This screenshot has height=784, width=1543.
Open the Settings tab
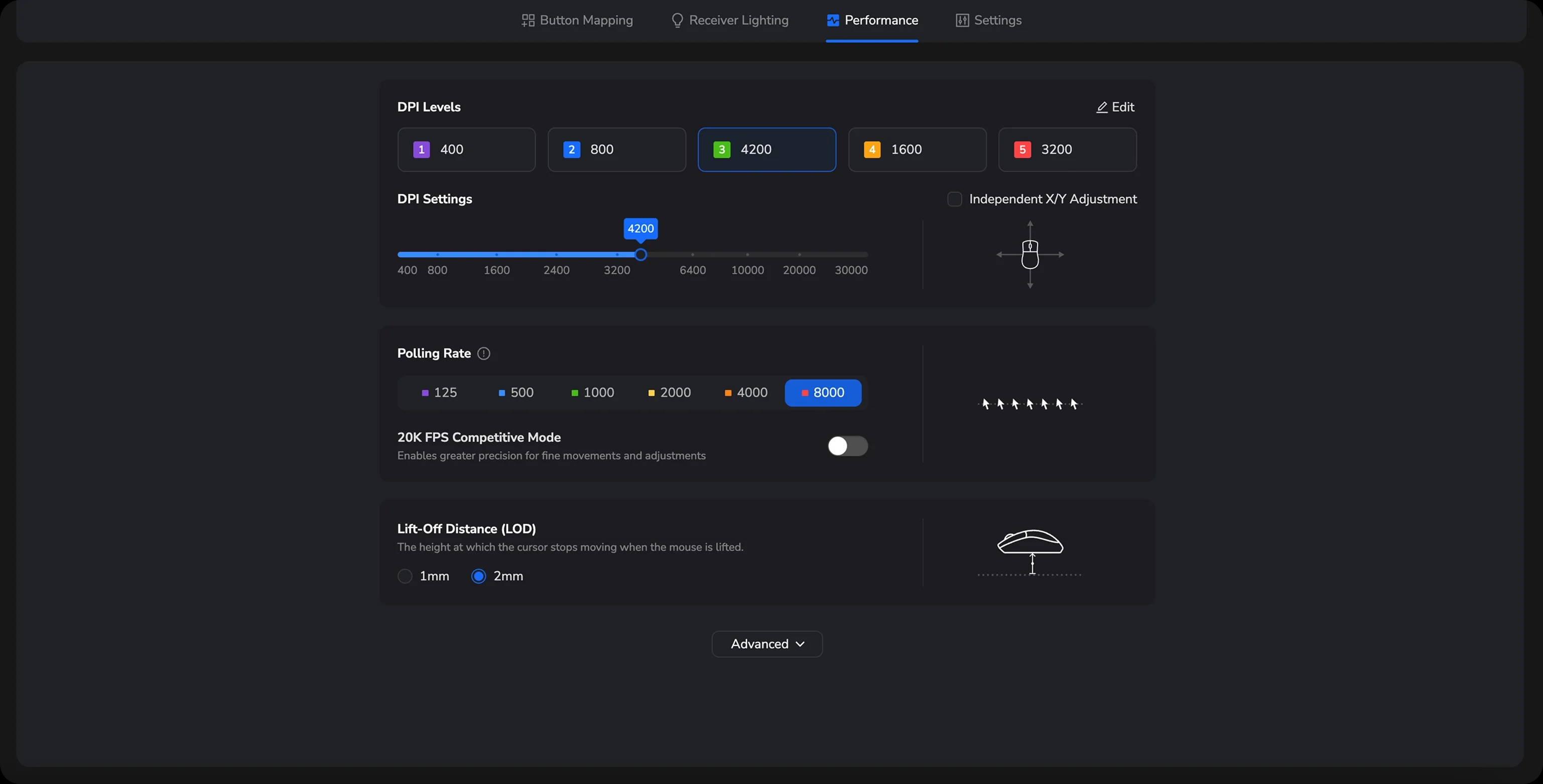(x=997, y=21)
